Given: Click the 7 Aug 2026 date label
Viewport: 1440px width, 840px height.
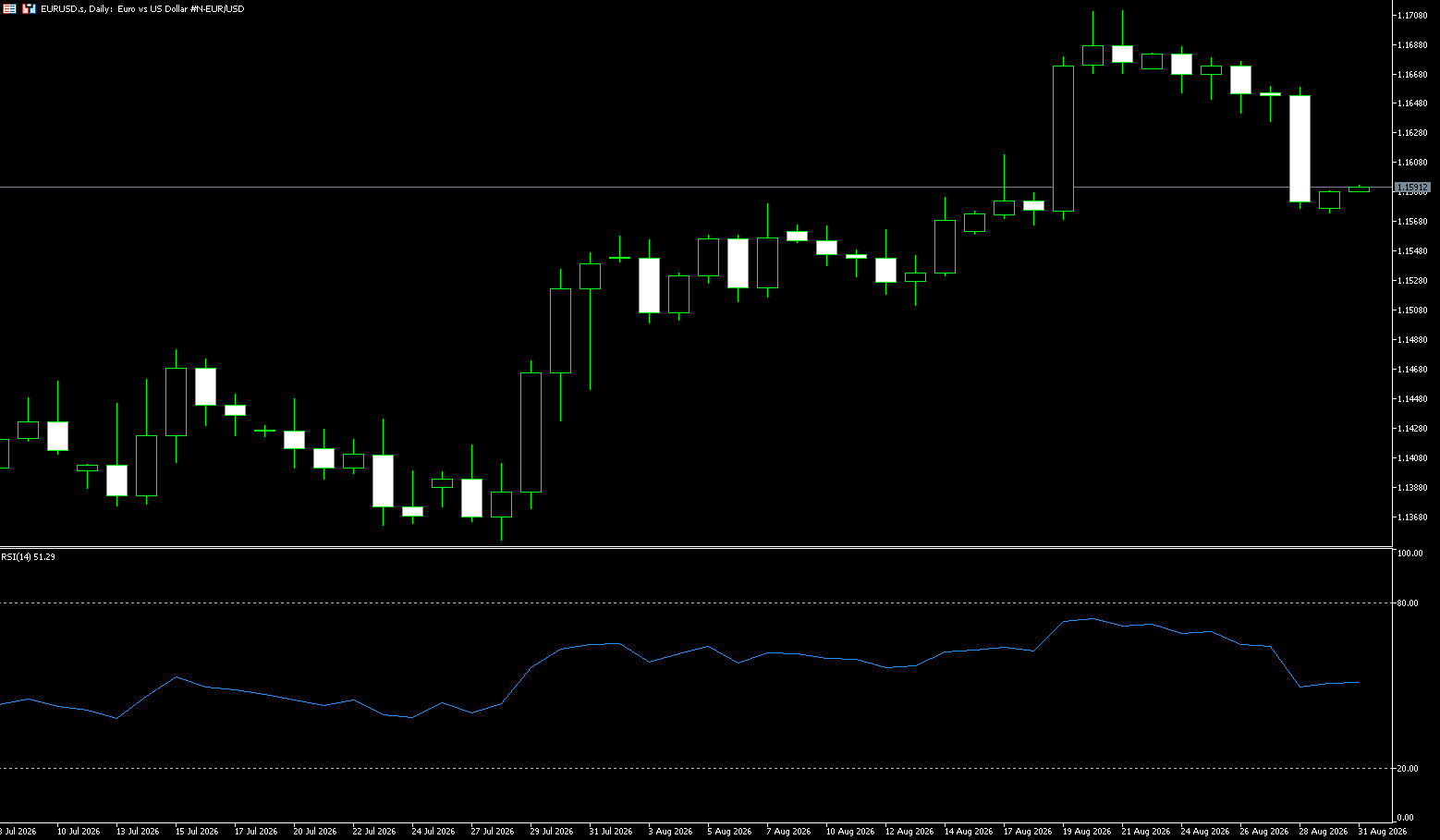Looking at the screenshot, I should tap(788, 832).
